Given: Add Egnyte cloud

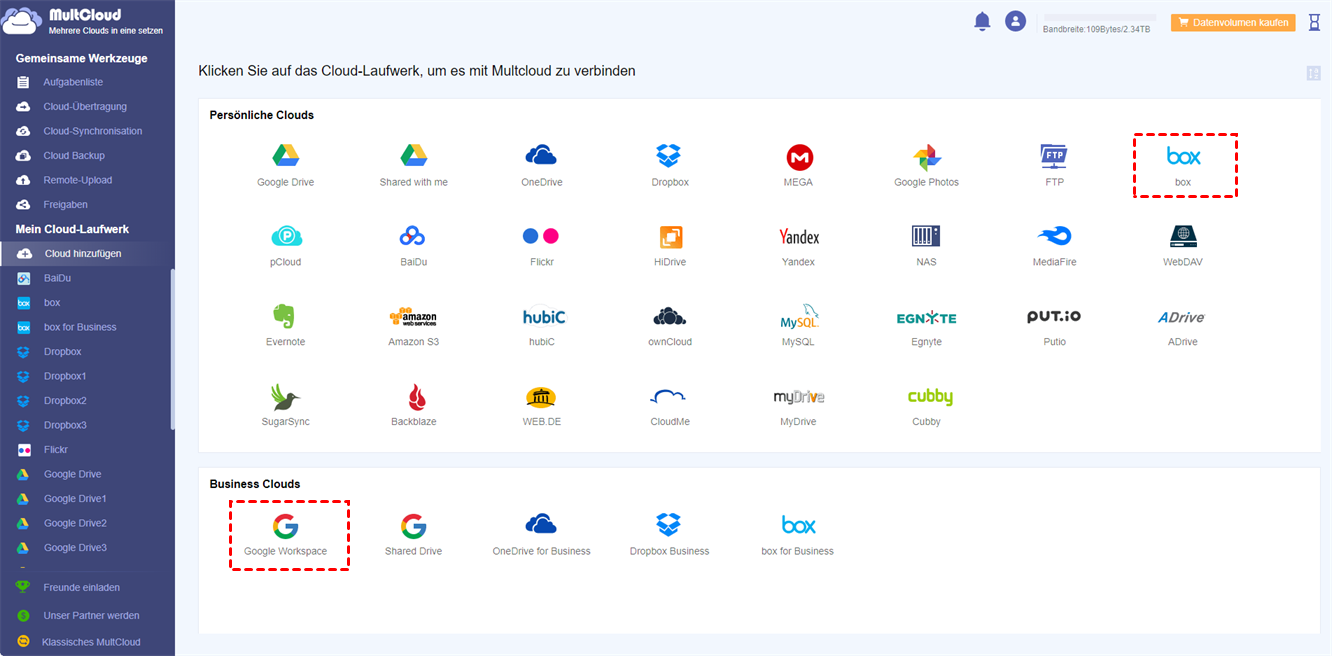Looking at the screenshot, I should pyautogui.click(x=926, y=326).
